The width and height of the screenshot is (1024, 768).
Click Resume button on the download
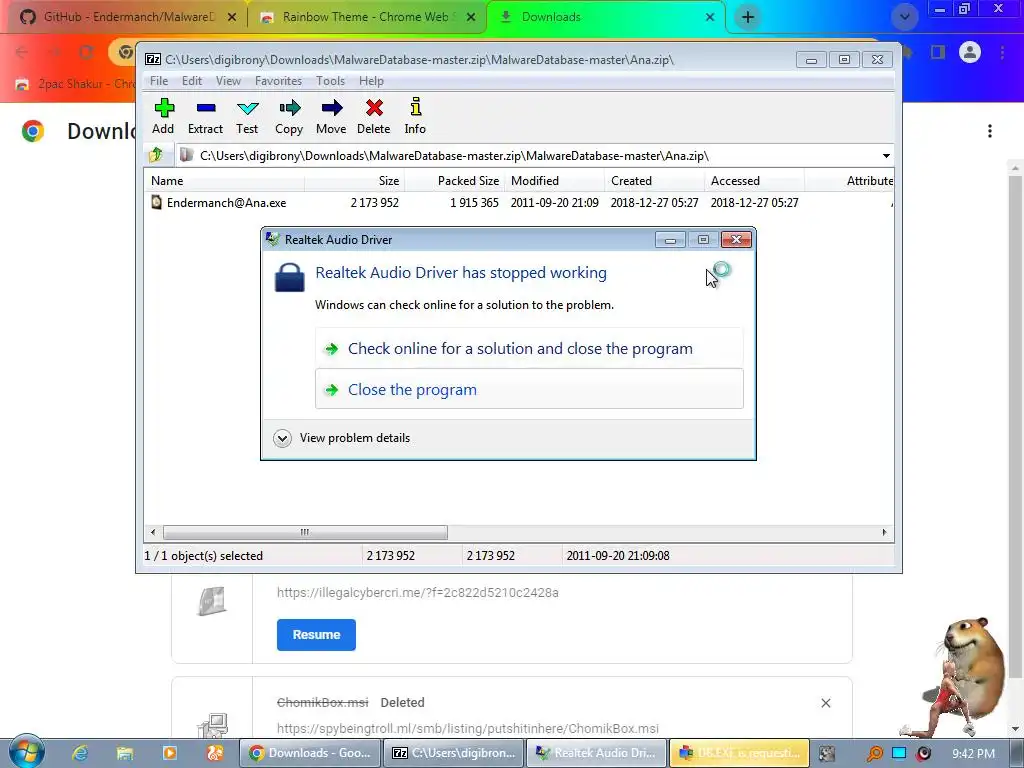[x=316, y=635]
